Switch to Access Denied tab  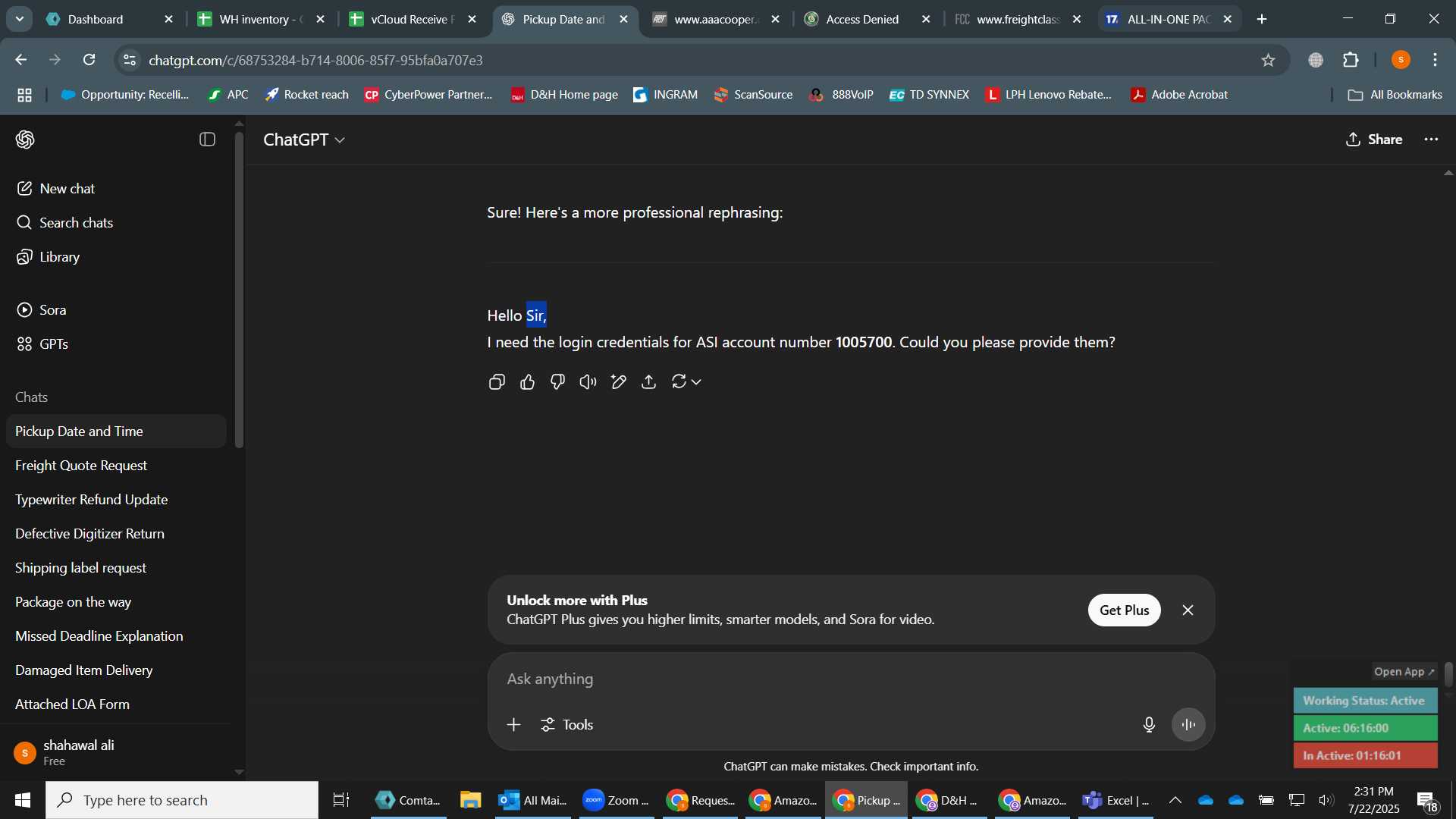pyautogui.click(x=868, y=20)
